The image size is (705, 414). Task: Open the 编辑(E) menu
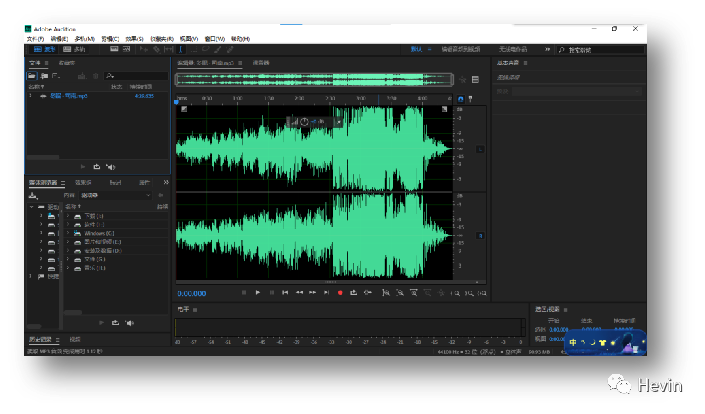tap(59, 39)
